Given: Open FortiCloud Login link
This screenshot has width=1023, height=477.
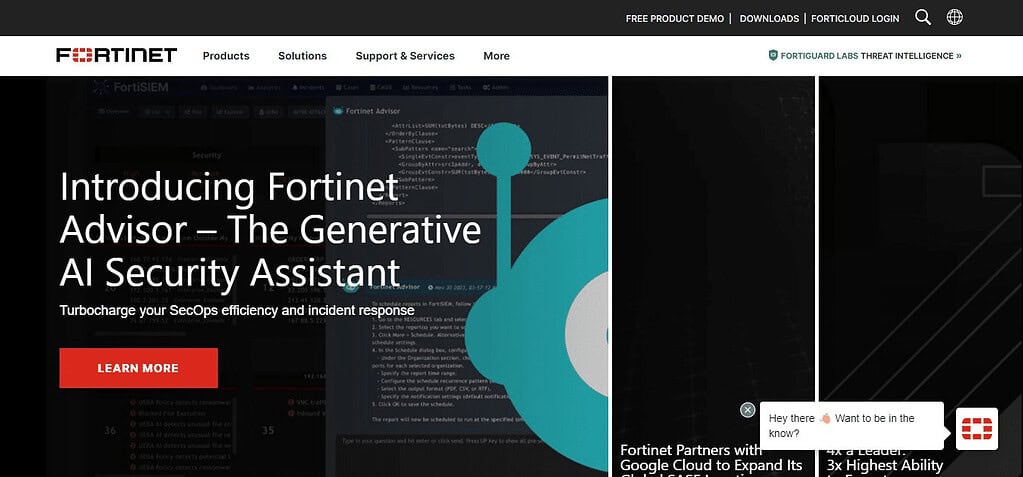Looking at the screenshot, I should coord(855,19).
